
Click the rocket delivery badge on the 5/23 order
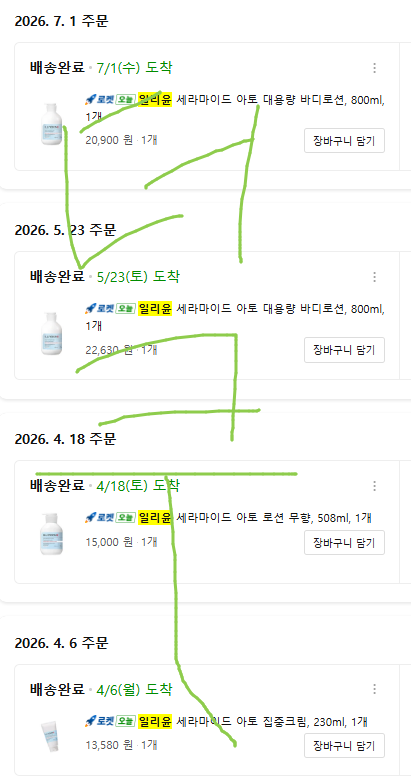110,309
